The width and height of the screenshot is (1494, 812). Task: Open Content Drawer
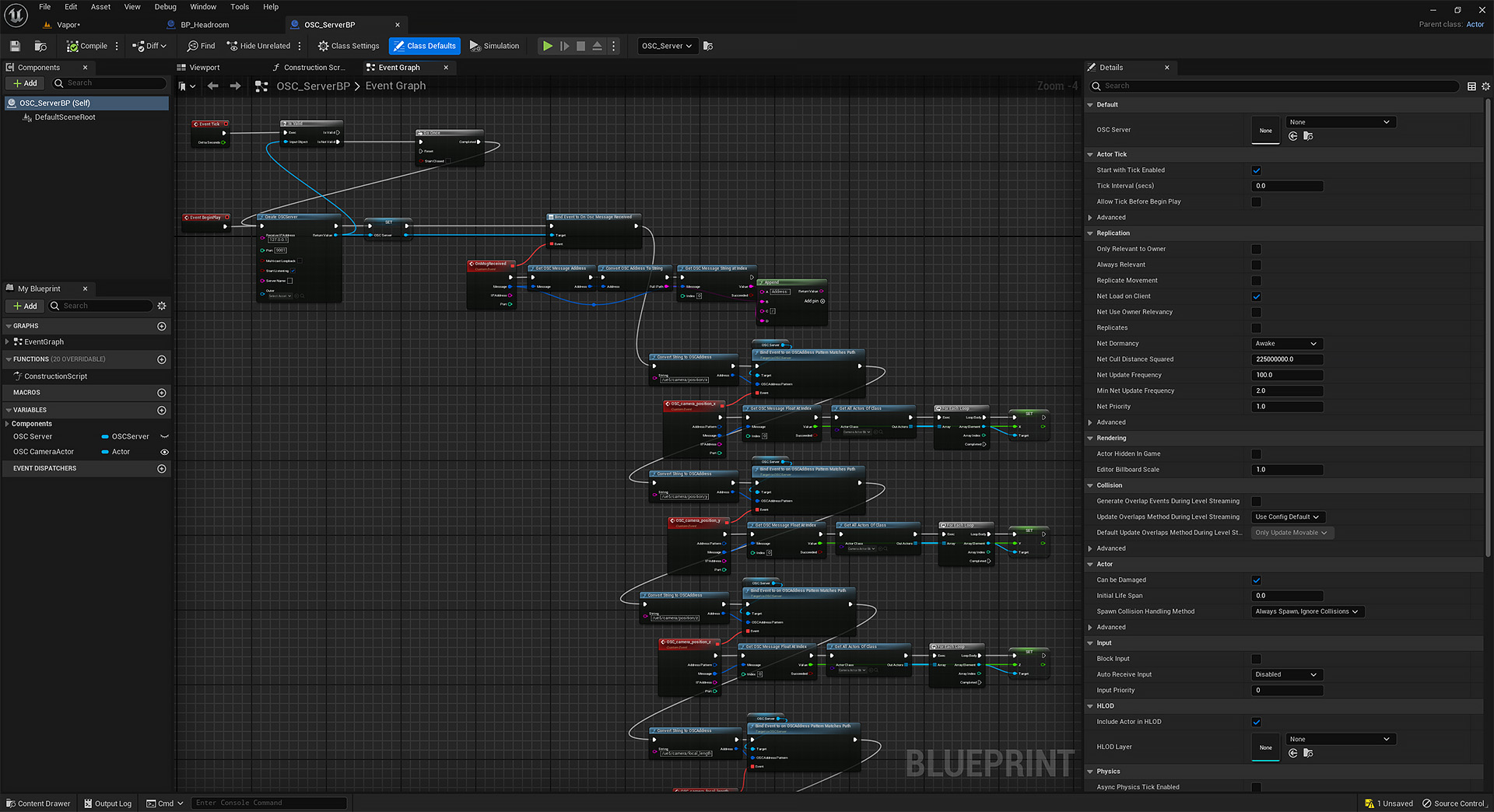[x=38, y=803]
